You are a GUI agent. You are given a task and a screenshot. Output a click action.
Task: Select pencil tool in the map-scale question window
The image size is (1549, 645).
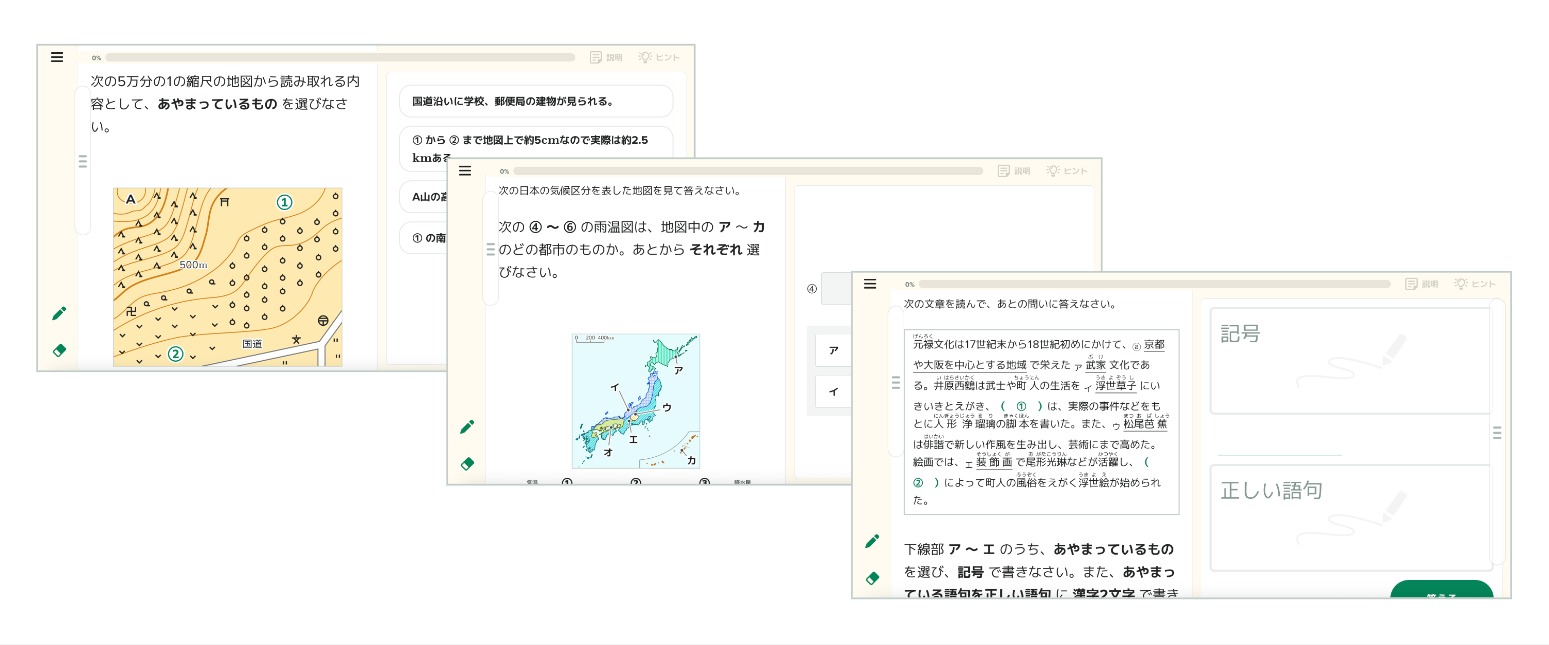click(x=58, y=313)
